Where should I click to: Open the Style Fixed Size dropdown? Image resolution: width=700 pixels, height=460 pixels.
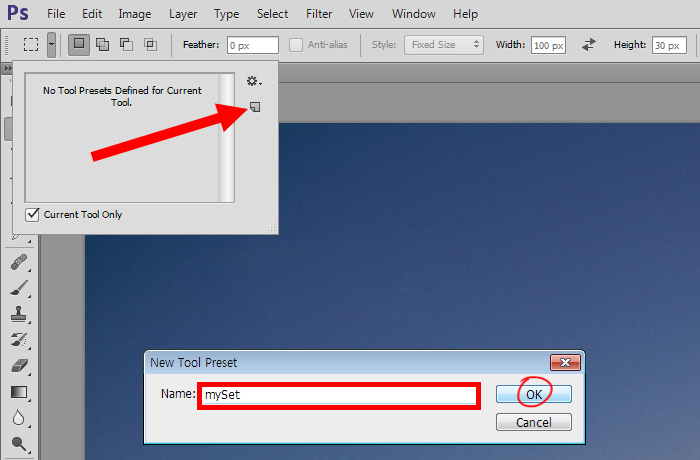444,45
